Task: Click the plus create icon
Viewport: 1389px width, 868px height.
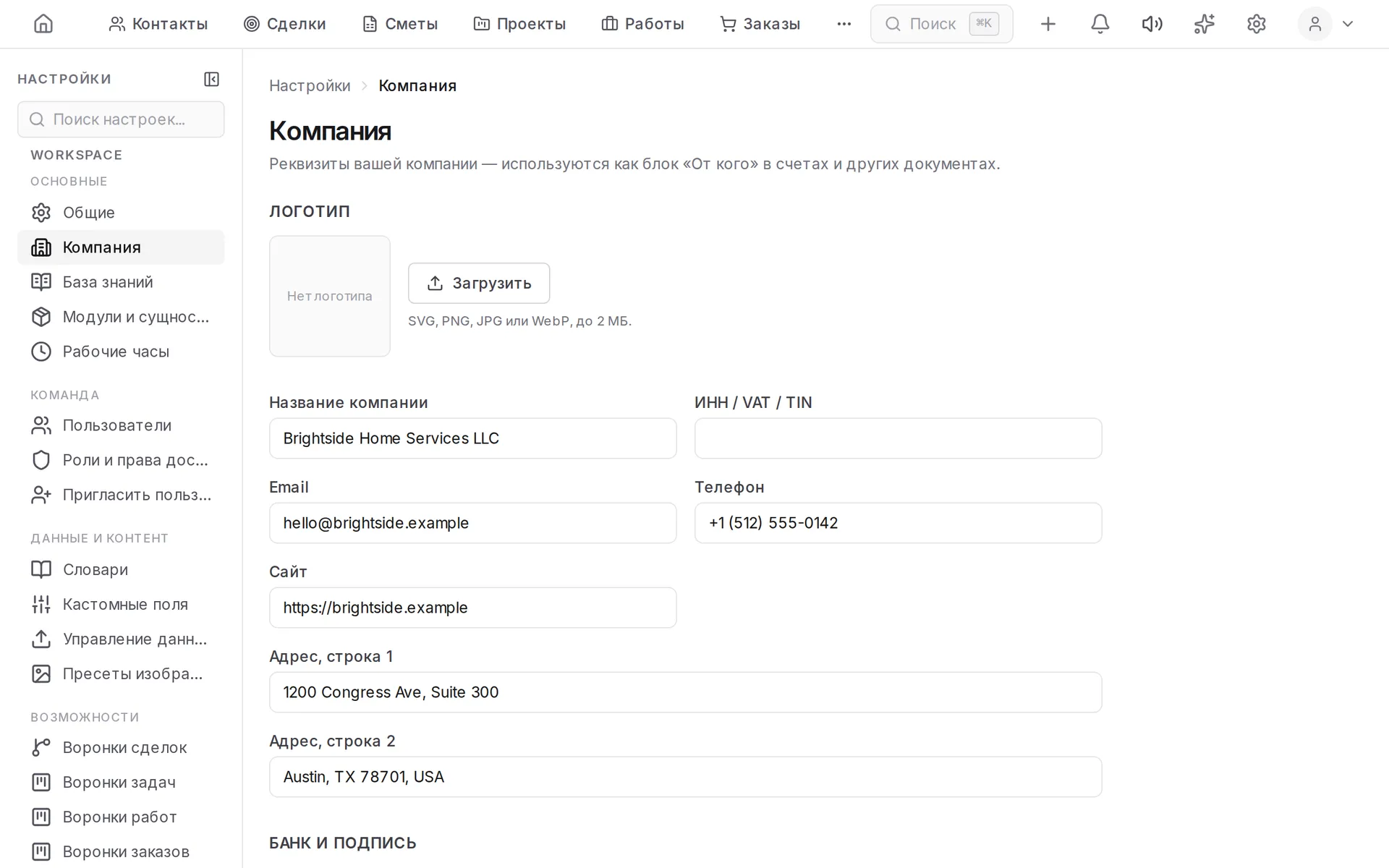Action: pos(1048,24)
